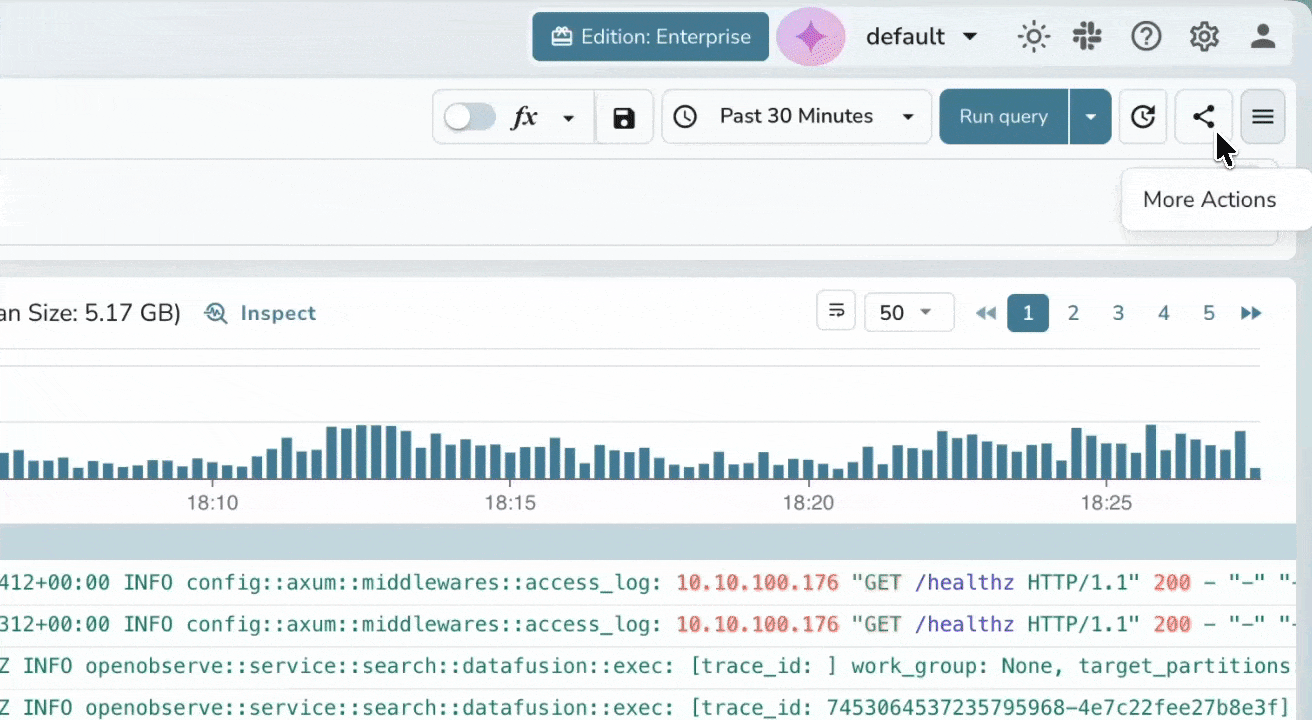Select page 1 in pagination

point(1028,313)
